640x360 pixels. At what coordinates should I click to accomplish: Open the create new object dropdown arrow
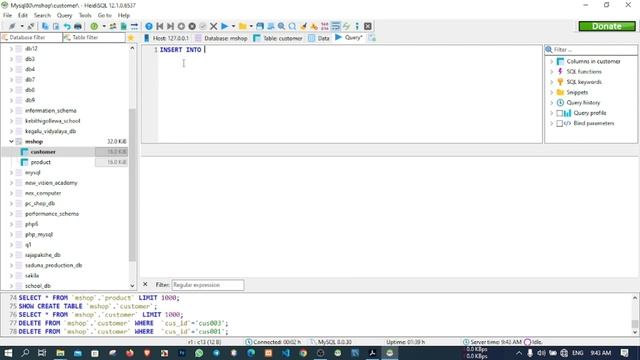104,26
